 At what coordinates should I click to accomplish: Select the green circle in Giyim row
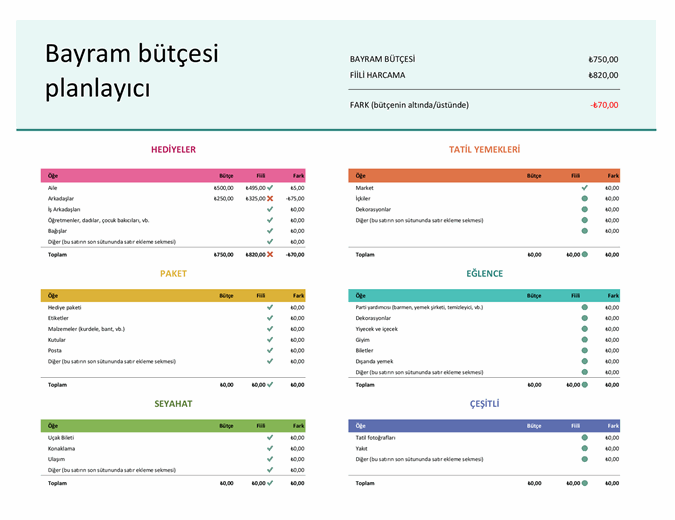point(584,340)
